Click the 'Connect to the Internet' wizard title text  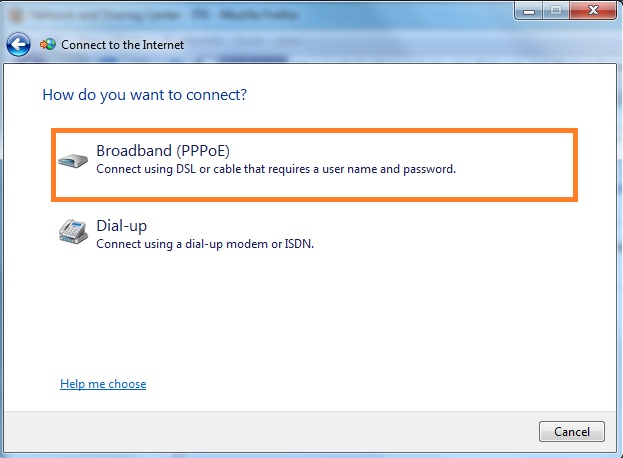click(x=122, y=45)
